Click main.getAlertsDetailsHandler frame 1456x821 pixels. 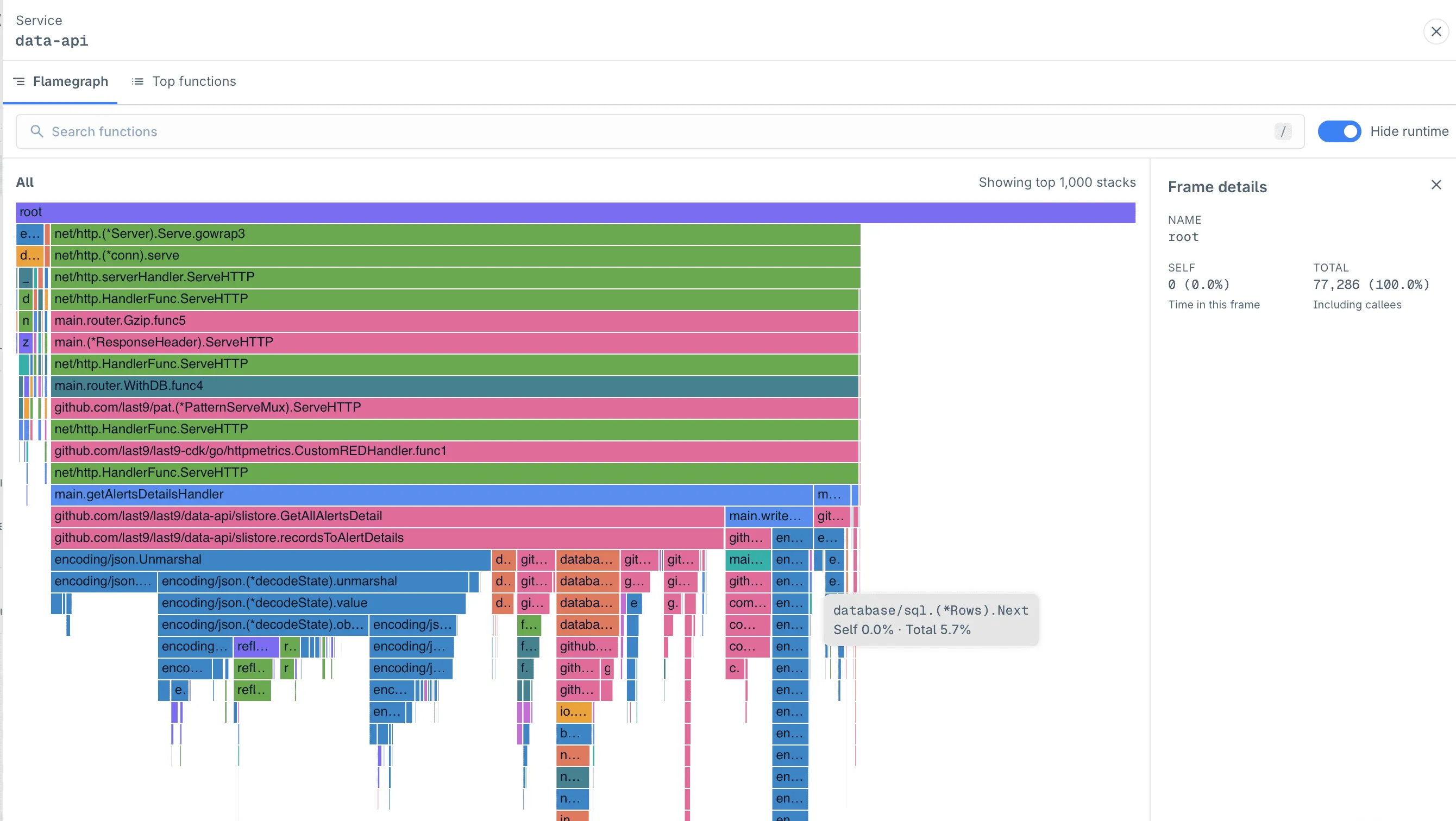click(x=432, y=495)
